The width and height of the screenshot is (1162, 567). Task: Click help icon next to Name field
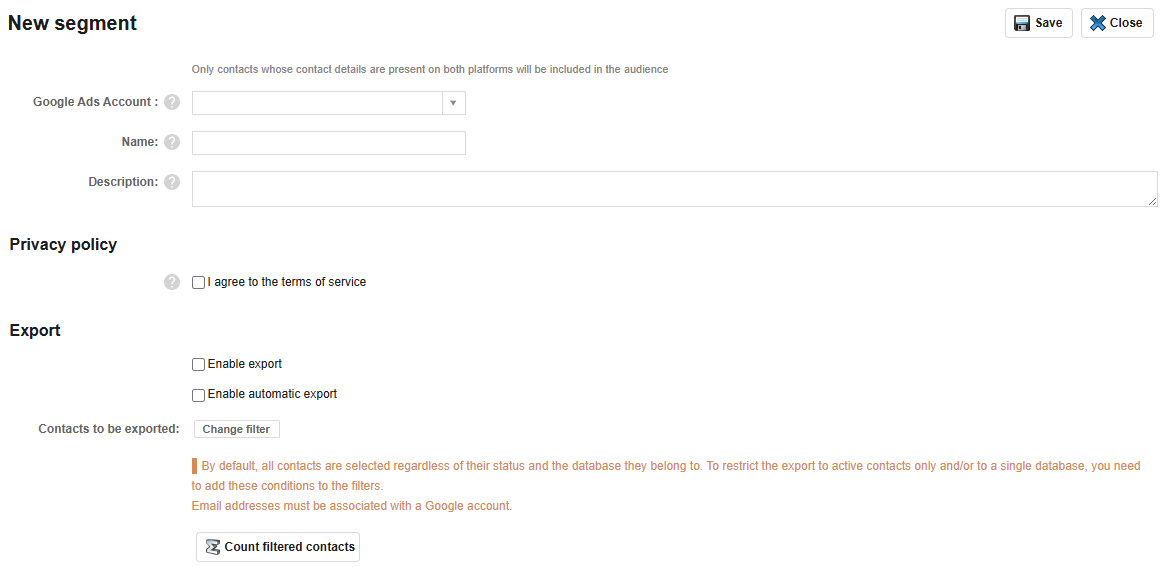172,142
